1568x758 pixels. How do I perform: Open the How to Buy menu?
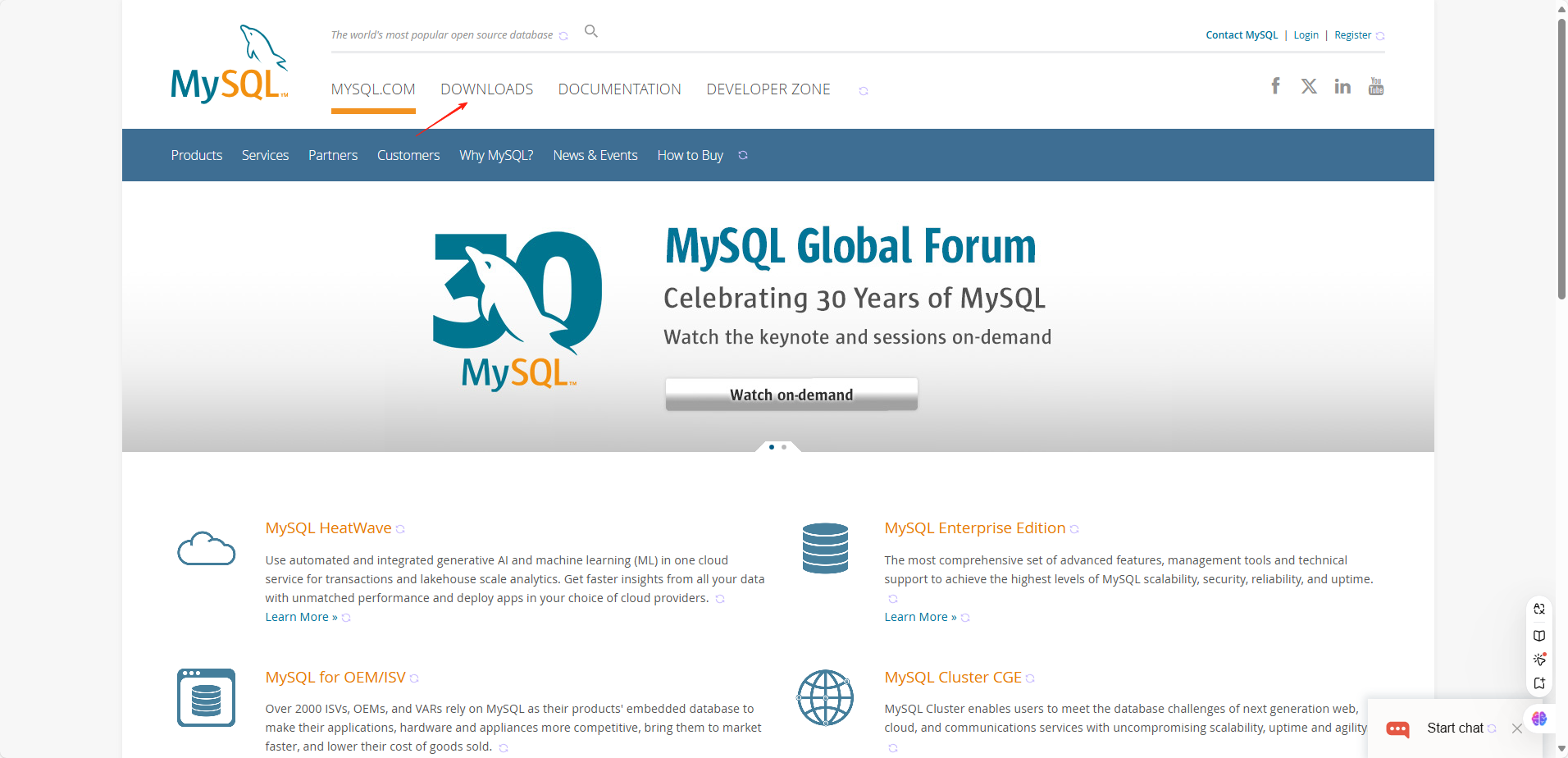(691, 155)
